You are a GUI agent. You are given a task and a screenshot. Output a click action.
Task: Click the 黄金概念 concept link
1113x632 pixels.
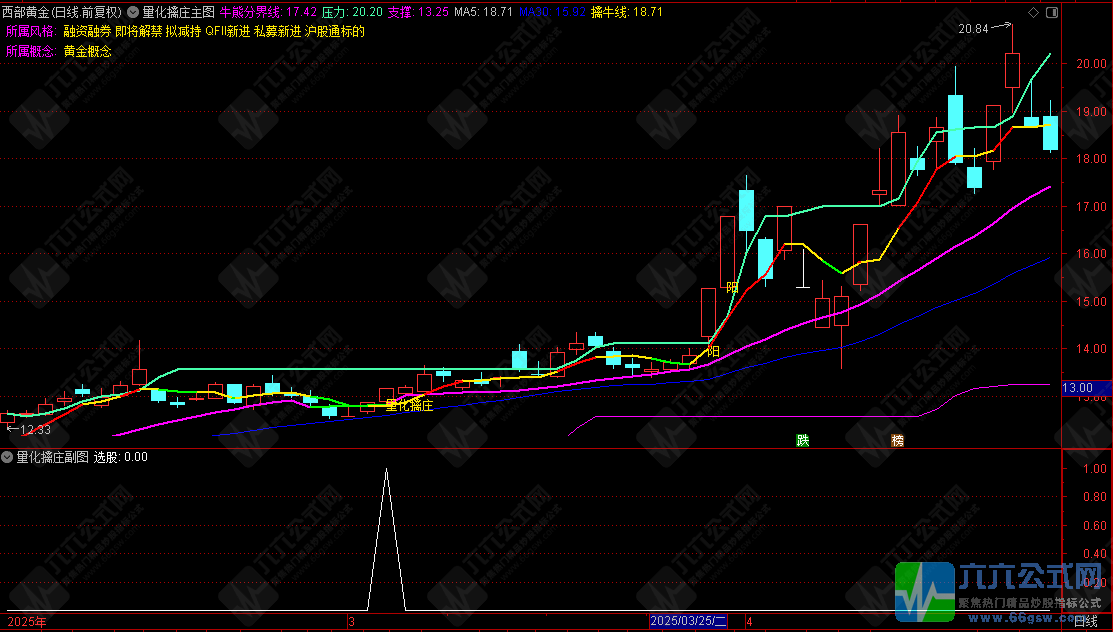click(87, 51)
